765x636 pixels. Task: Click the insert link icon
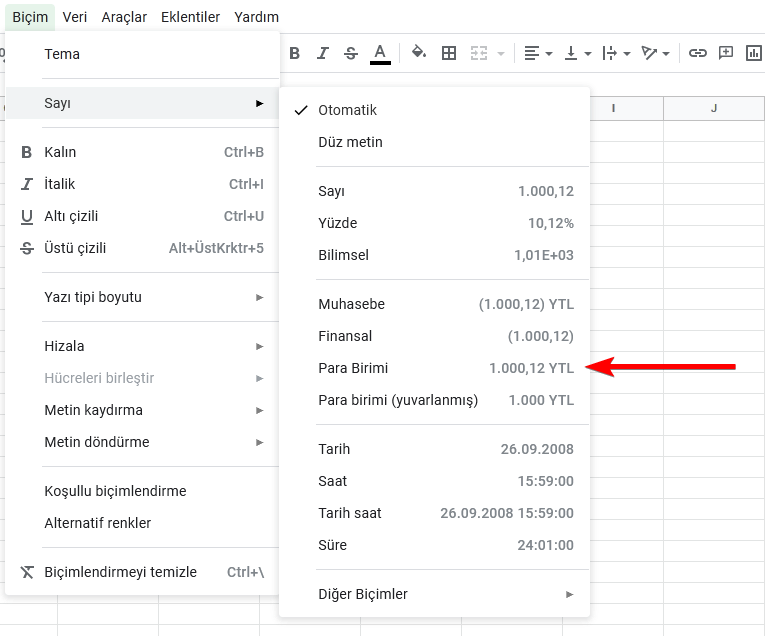(x=698, y=53)
